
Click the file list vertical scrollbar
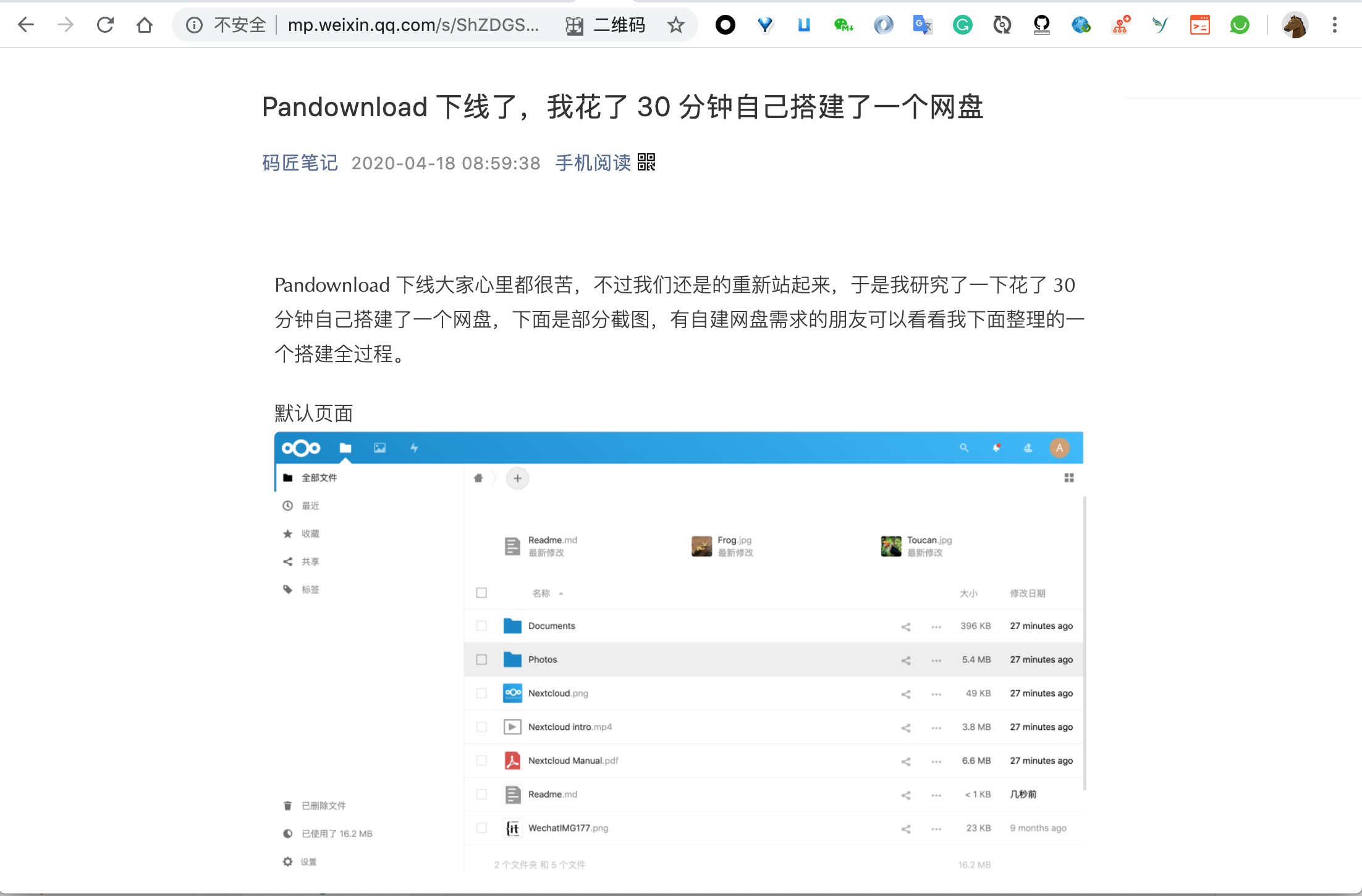click(1085, 643)
